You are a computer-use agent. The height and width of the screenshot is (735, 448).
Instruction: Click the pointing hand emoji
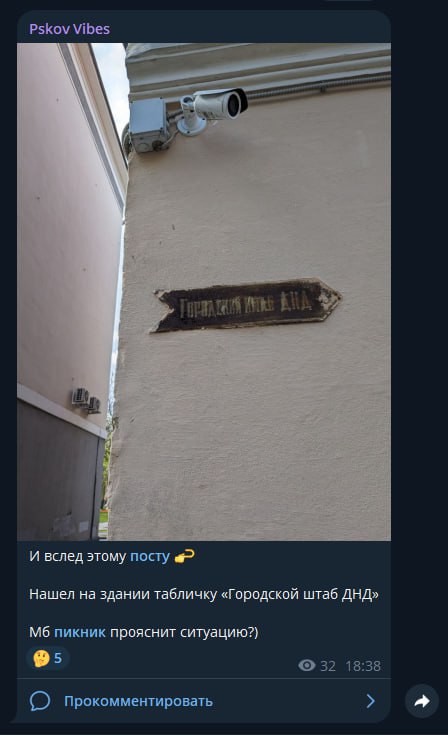coord(184,556)
